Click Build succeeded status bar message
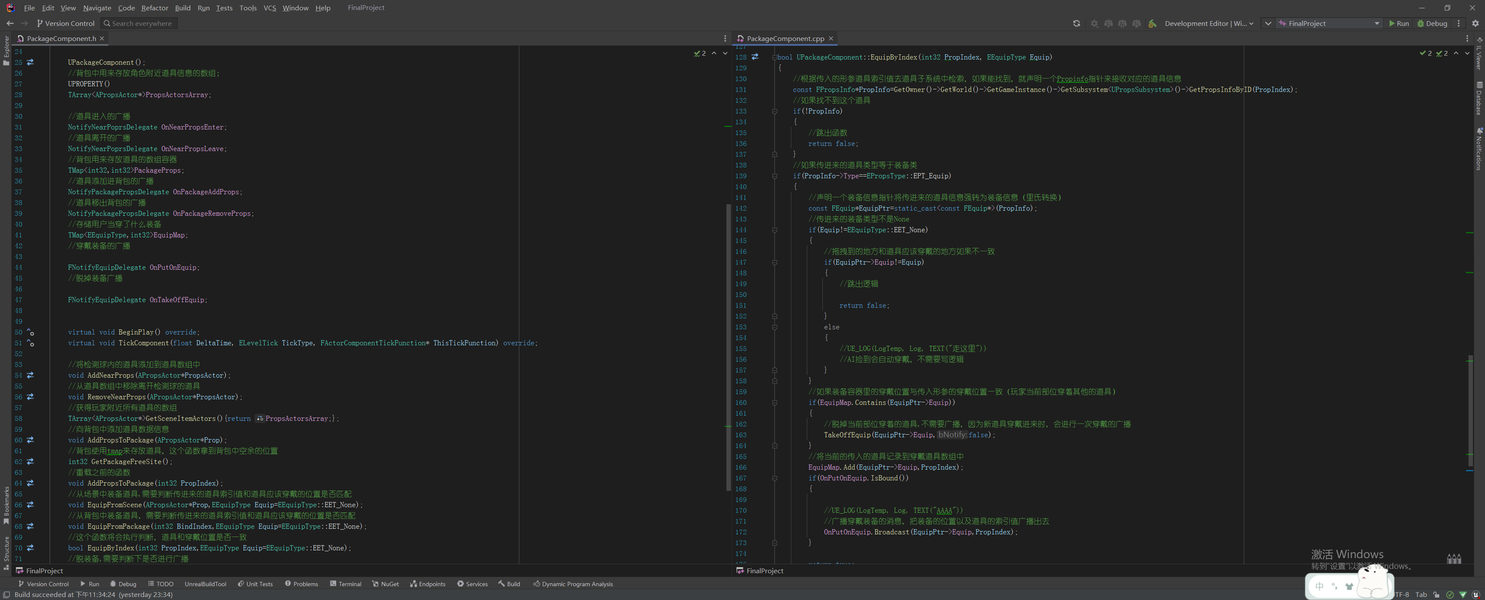 click(93, 595)
